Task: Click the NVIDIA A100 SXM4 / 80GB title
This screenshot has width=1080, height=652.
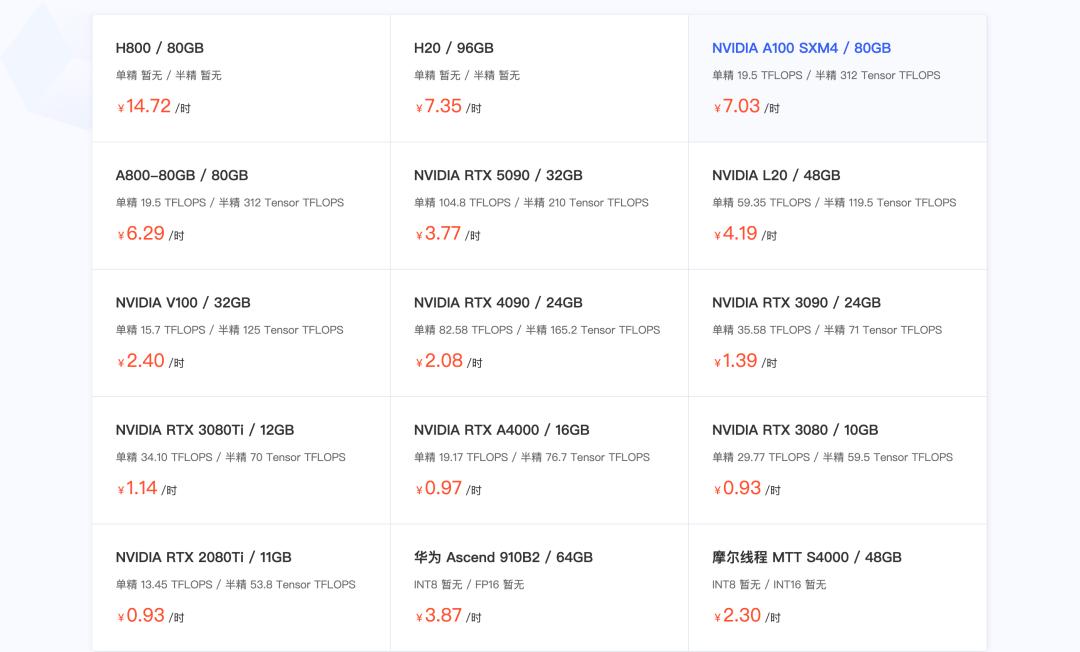Action: [801, 48]
